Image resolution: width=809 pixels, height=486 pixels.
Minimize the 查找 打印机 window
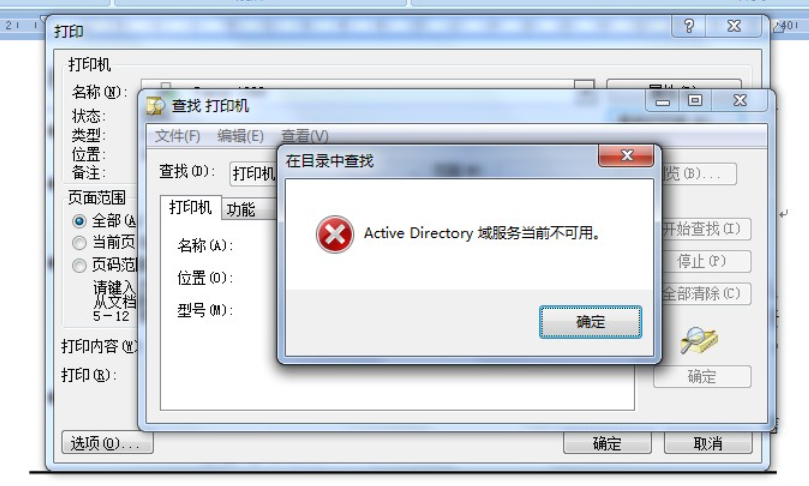[x=662, y=100]
